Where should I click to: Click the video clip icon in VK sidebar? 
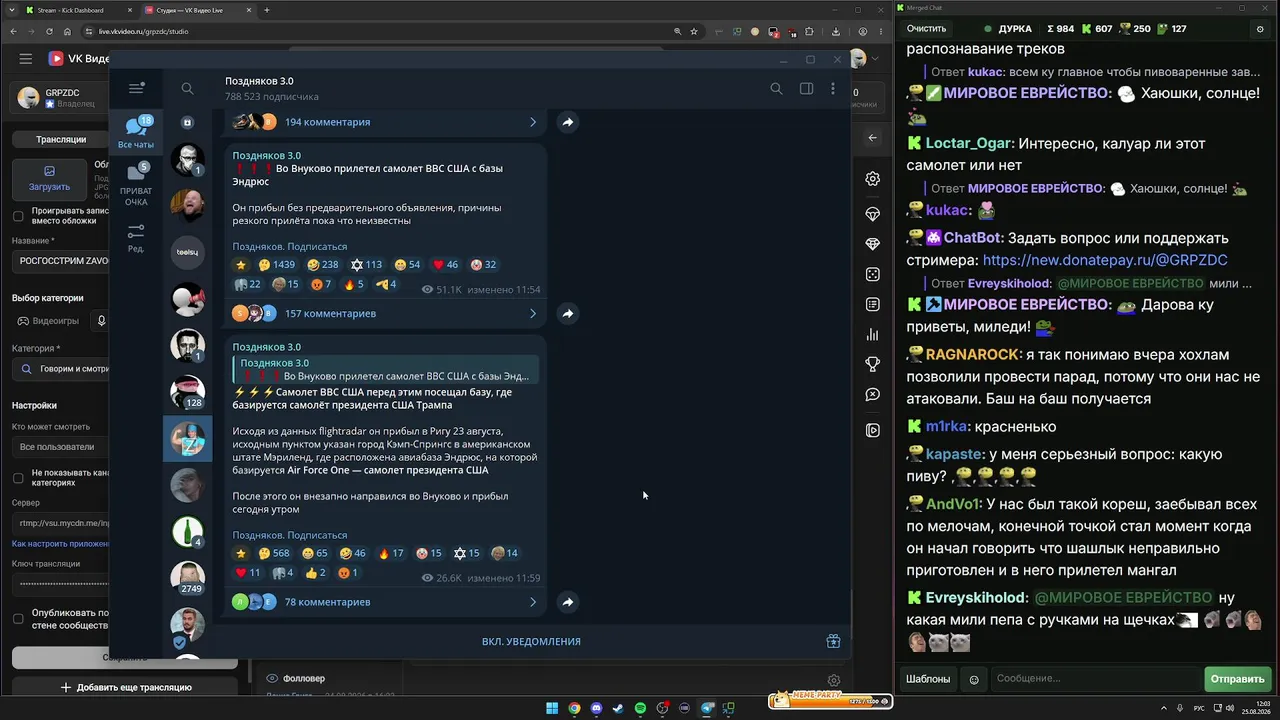tap(873, 430)
